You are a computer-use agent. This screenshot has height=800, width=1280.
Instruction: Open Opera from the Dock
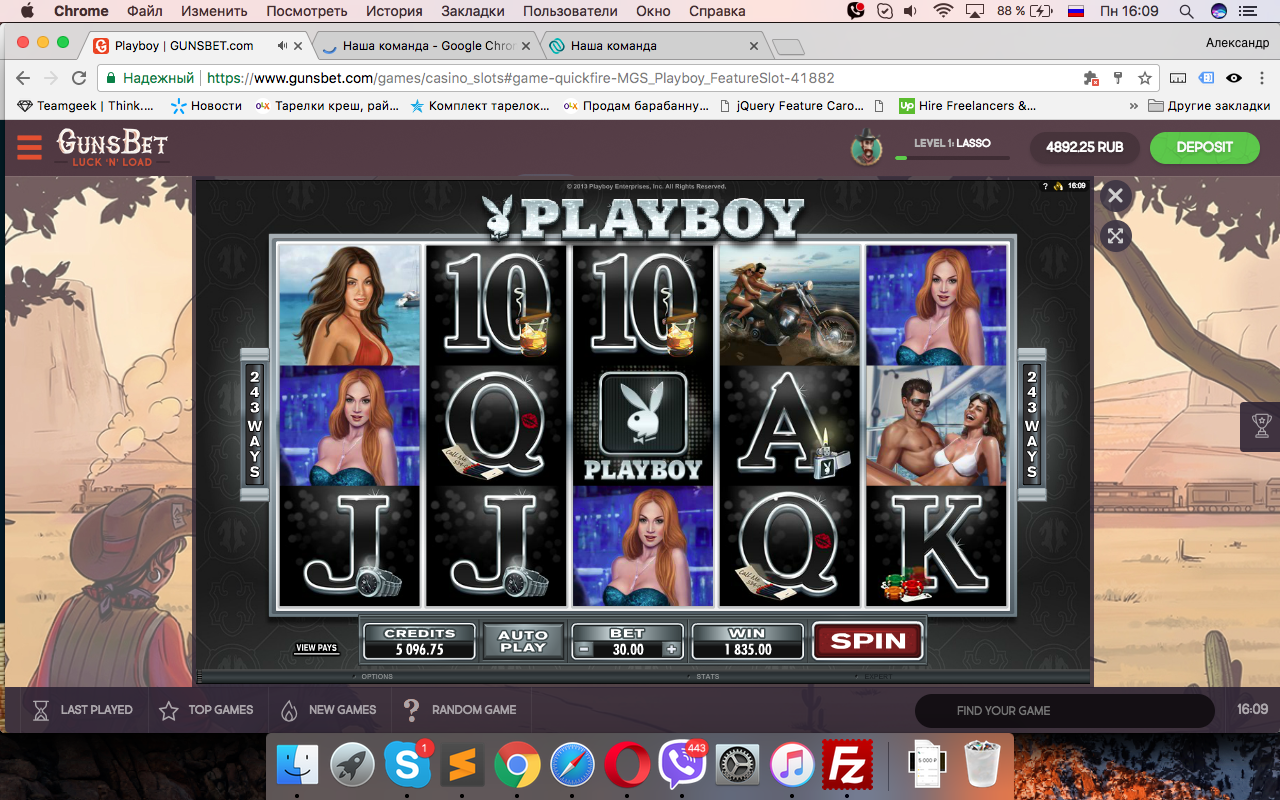tap(627, 766)
